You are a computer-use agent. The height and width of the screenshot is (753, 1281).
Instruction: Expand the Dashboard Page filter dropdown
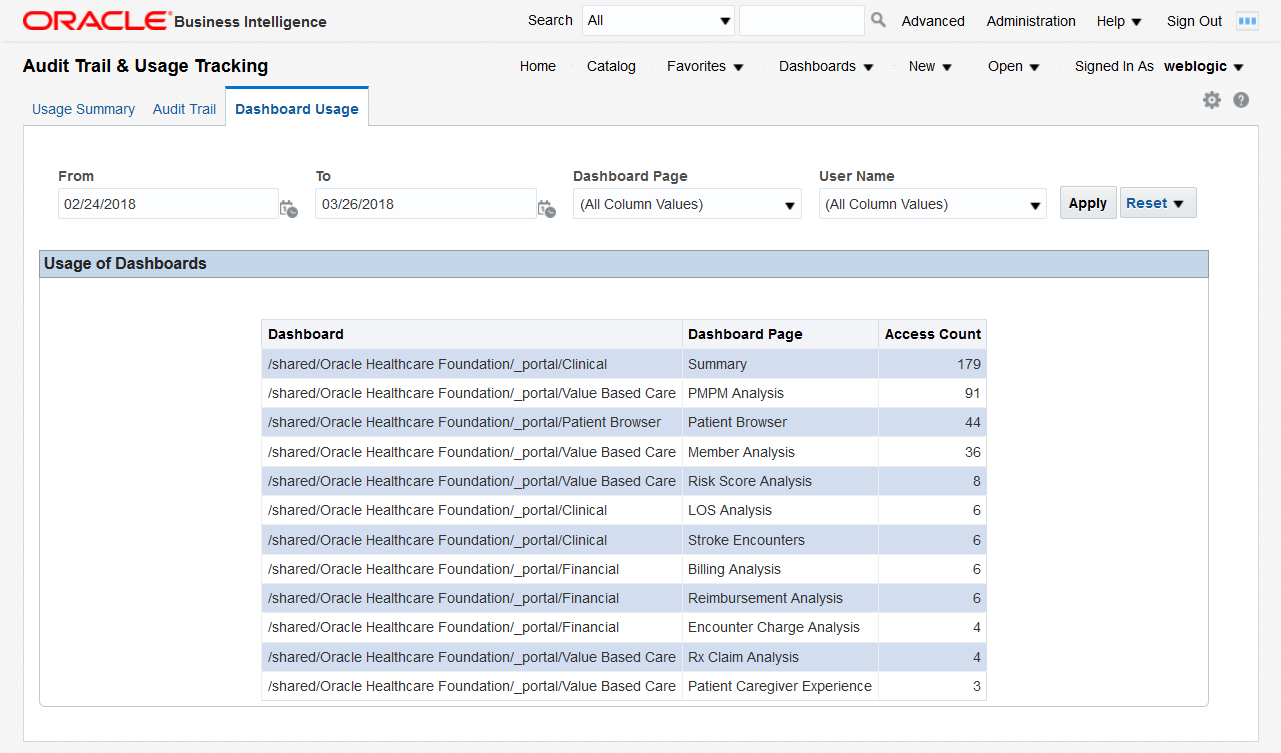pyautogui.click(x=687, y=204)
